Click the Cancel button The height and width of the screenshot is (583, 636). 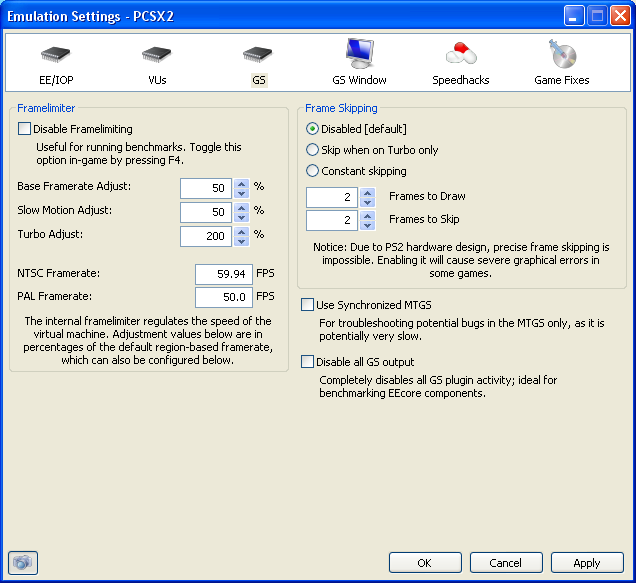coord(506,563)
